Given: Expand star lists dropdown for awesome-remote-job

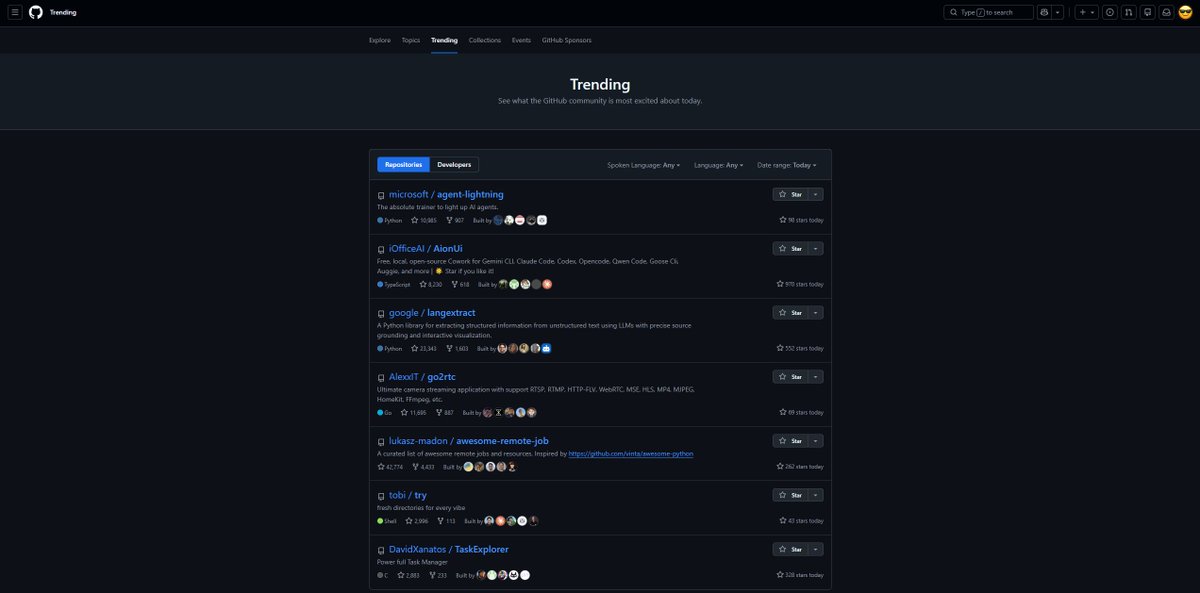Looking at the screenshot, I should tap(816, 440).
